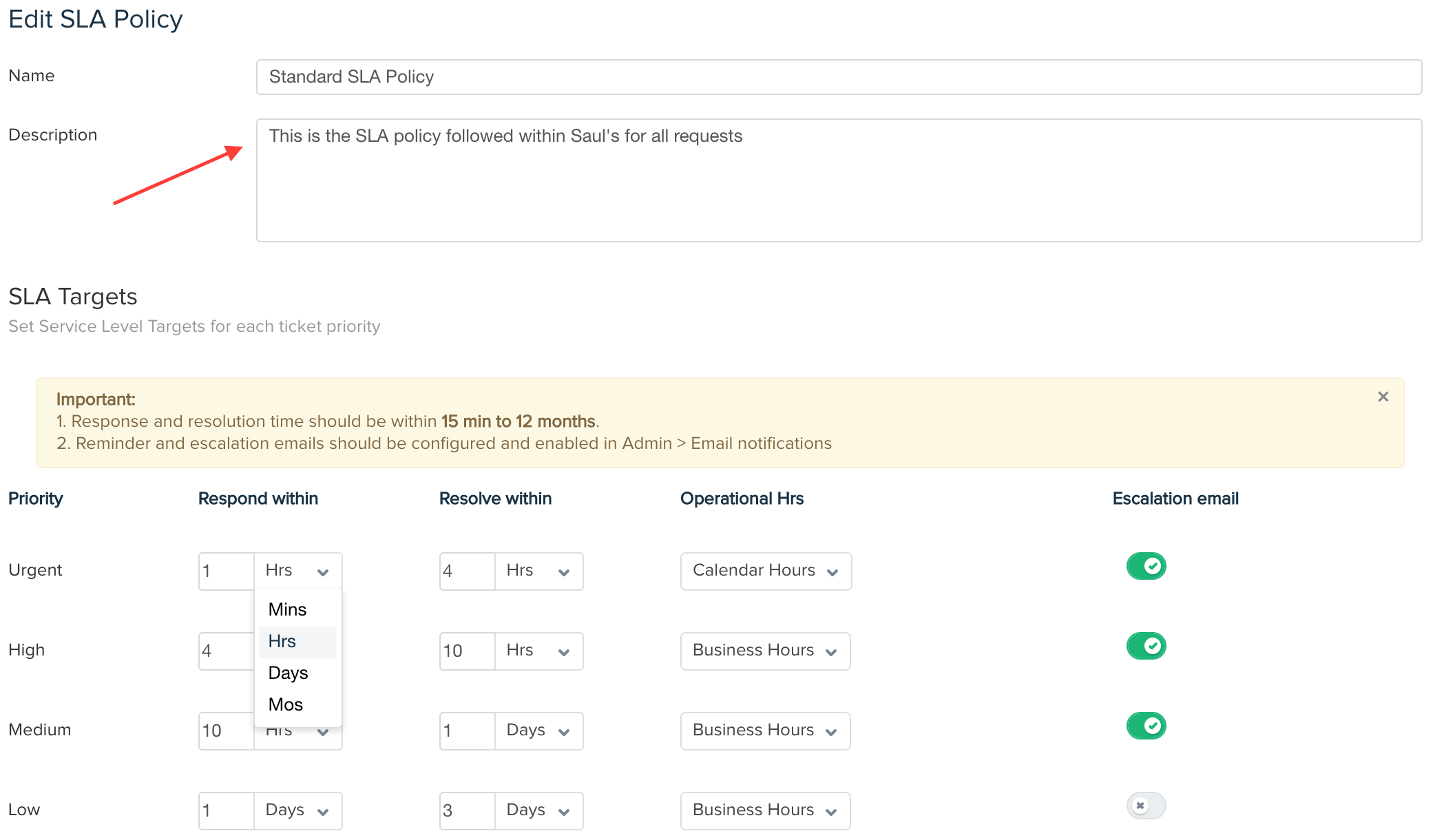Turn off High priority escalation email

click(1146, 646)
